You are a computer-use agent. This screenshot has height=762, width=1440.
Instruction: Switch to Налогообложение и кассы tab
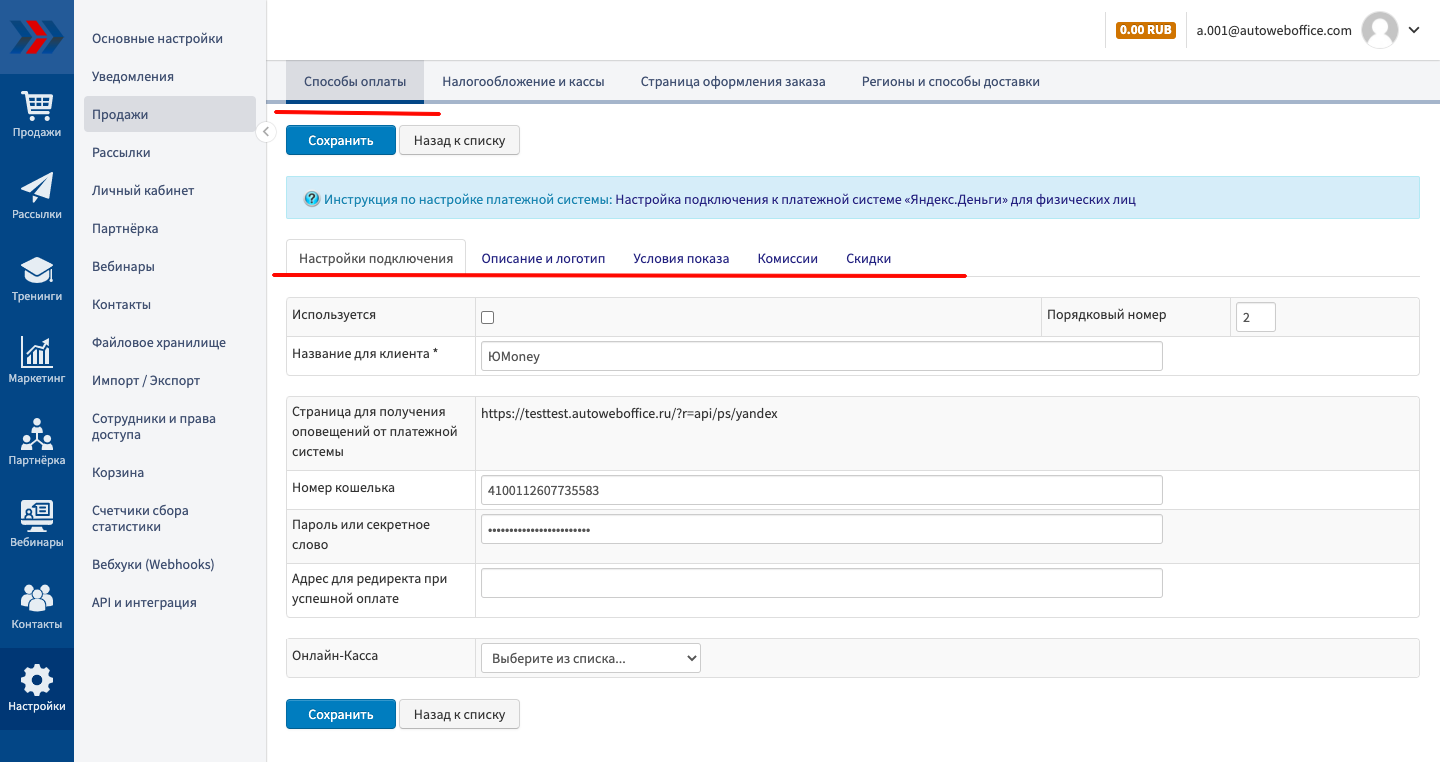(x=523, y=82)
